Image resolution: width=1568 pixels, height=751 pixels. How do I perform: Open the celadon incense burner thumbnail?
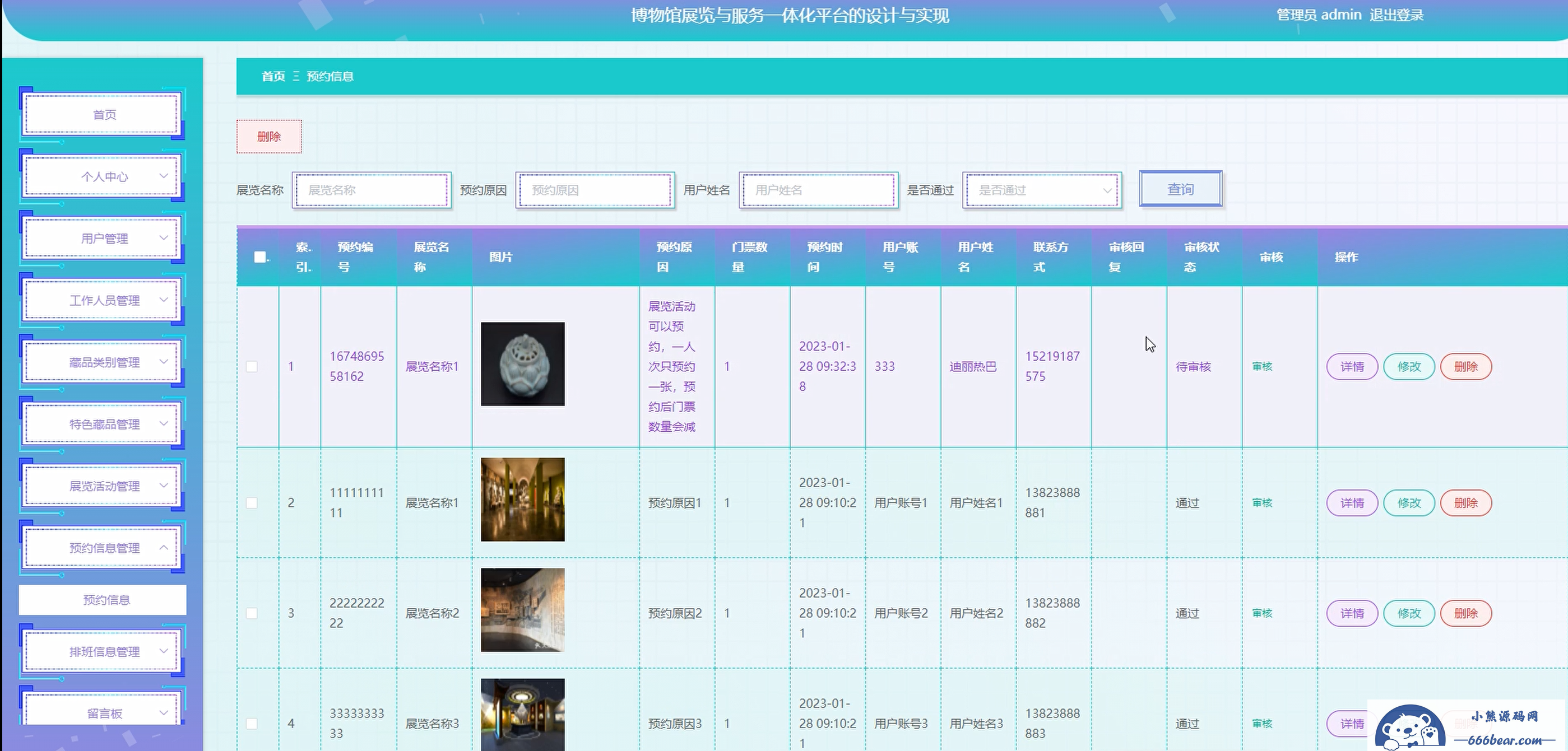(x=523, y=364)
